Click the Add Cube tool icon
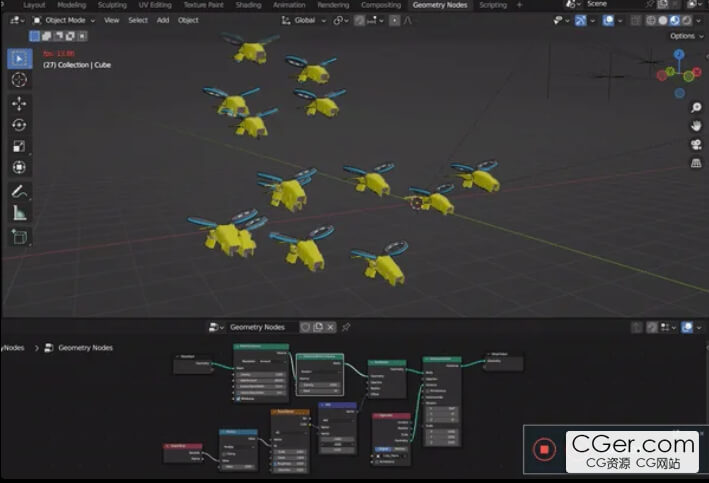Screen dimensions: 709x483 pos(19,237)
